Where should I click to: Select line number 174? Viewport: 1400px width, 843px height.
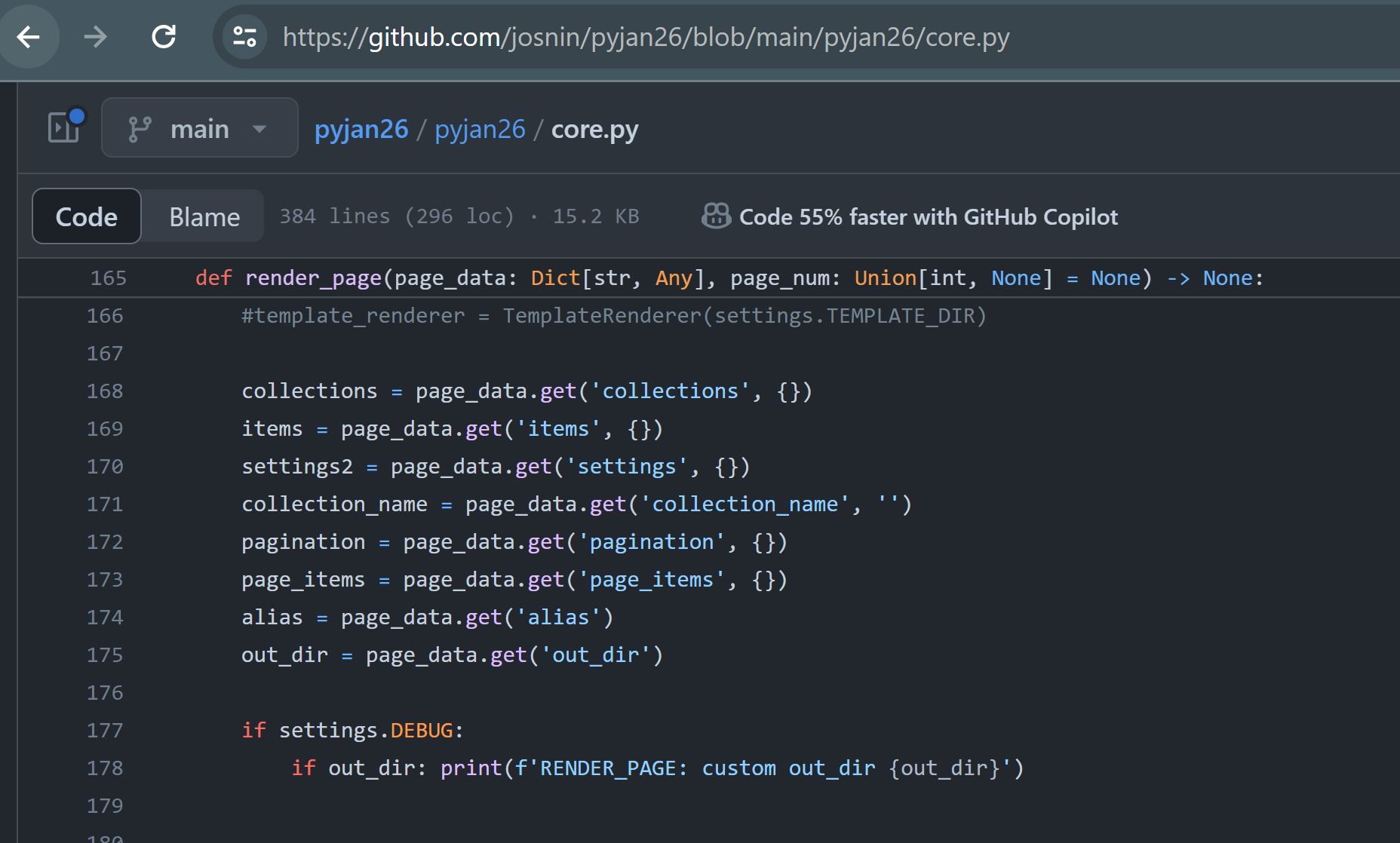pos(105,618)
